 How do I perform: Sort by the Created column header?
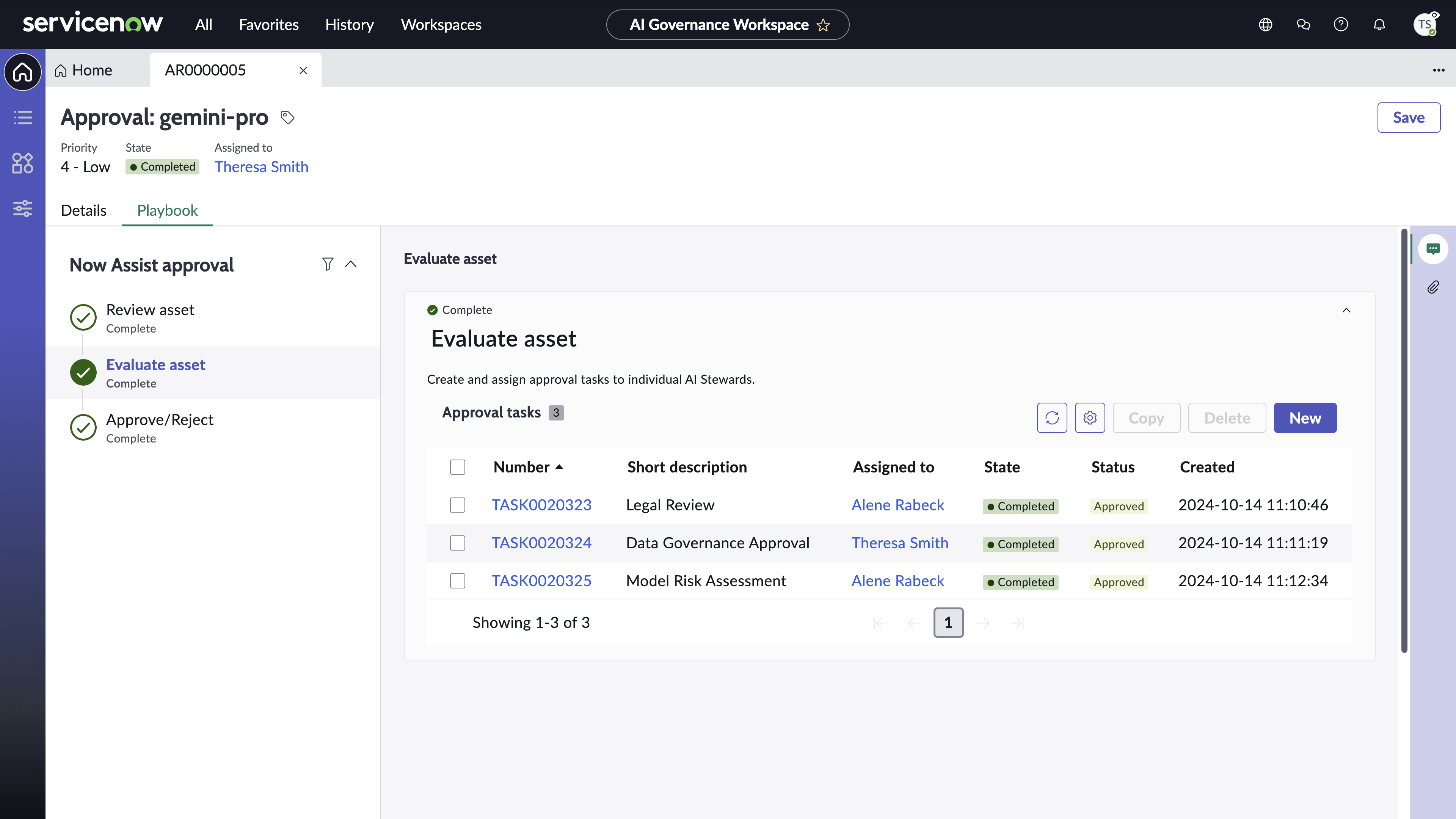1207,467
